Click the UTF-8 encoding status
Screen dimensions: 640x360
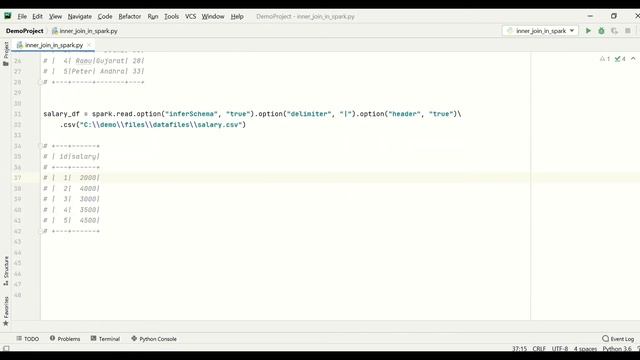coord(560,349)
